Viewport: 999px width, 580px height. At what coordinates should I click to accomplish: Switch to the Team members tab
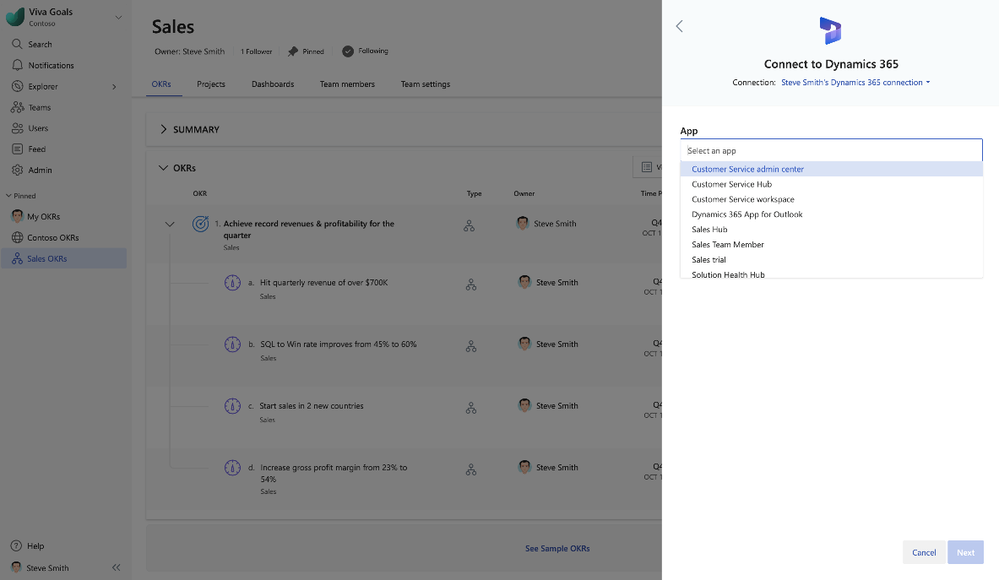tap(347, 84)
